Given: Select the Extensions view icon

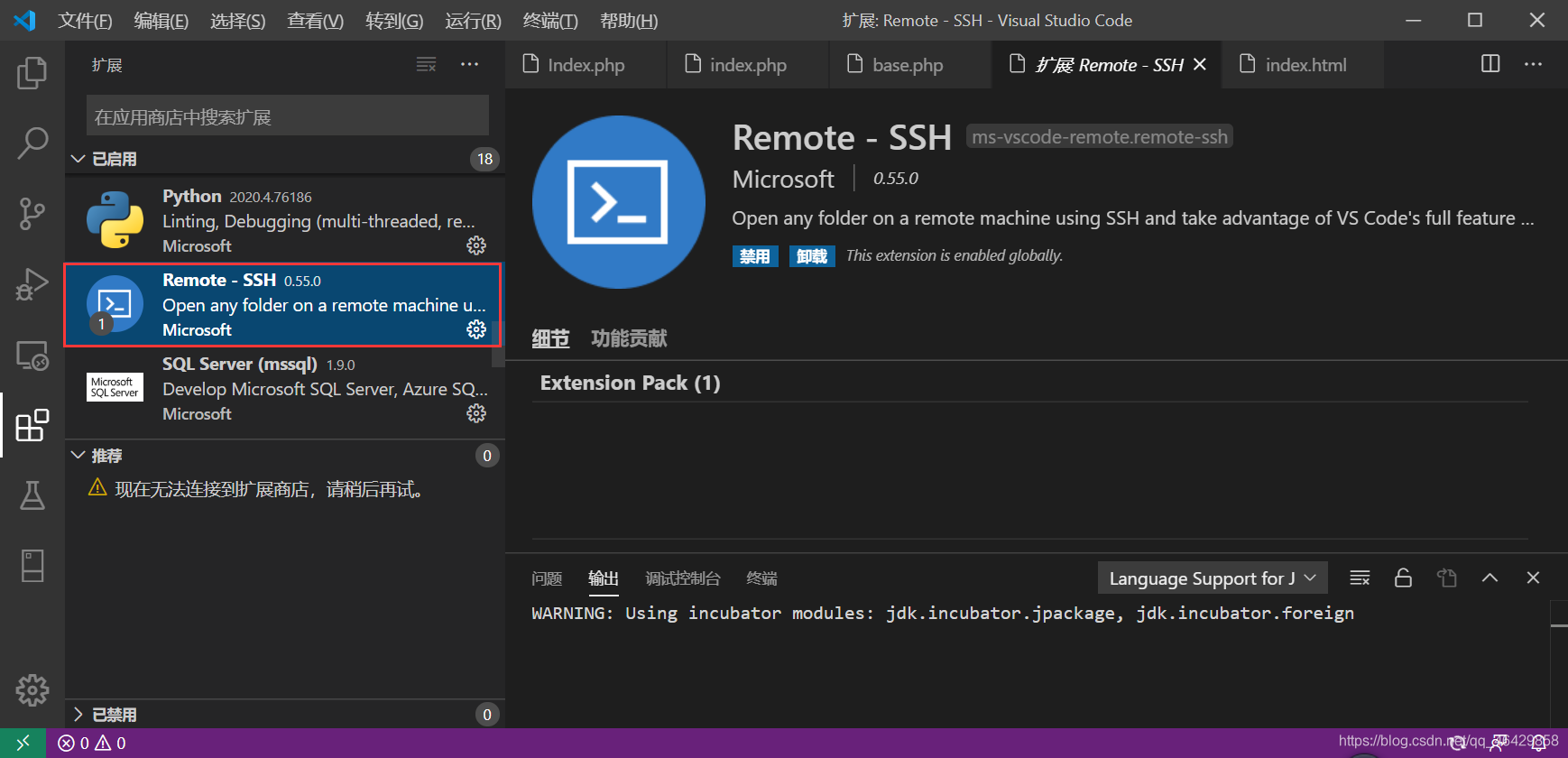Looking at the screenshot, I should (32, 425).
